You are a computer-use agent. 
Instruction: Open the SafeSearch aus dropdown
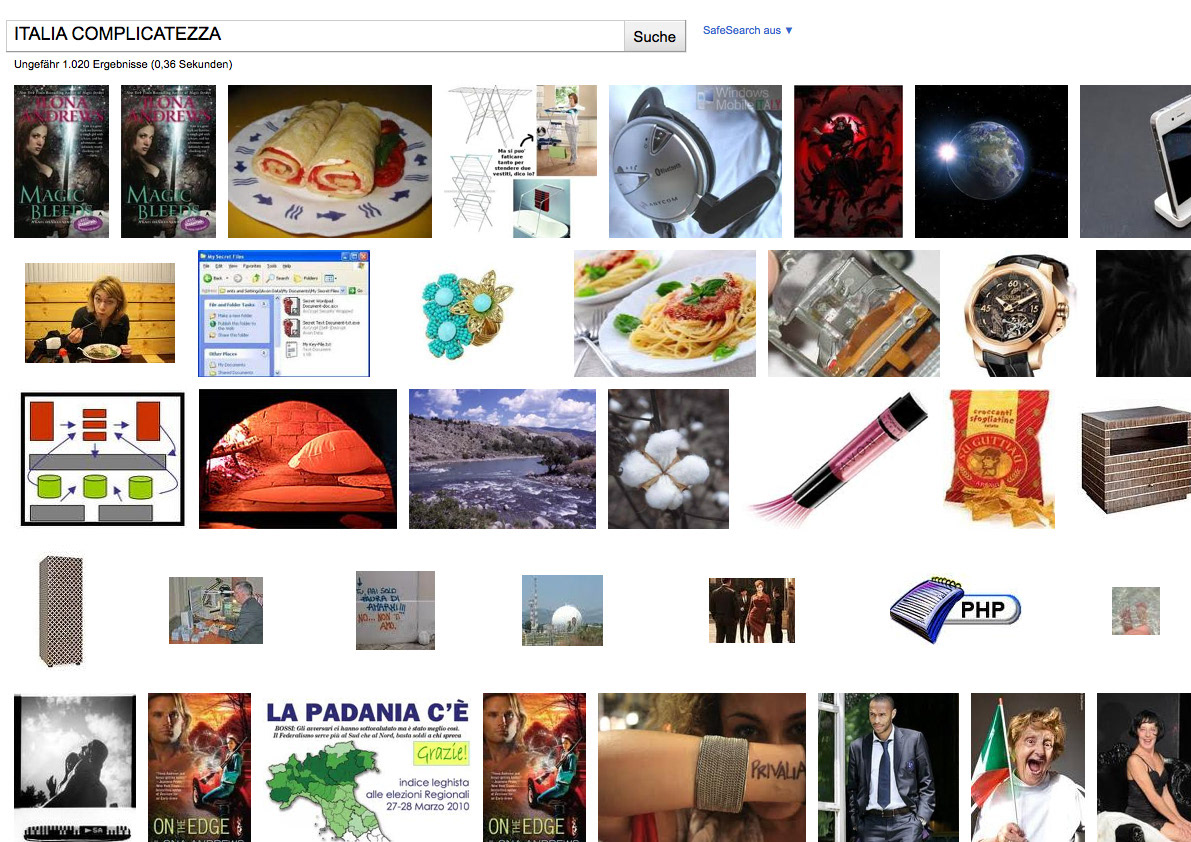(x=747, y=30)
